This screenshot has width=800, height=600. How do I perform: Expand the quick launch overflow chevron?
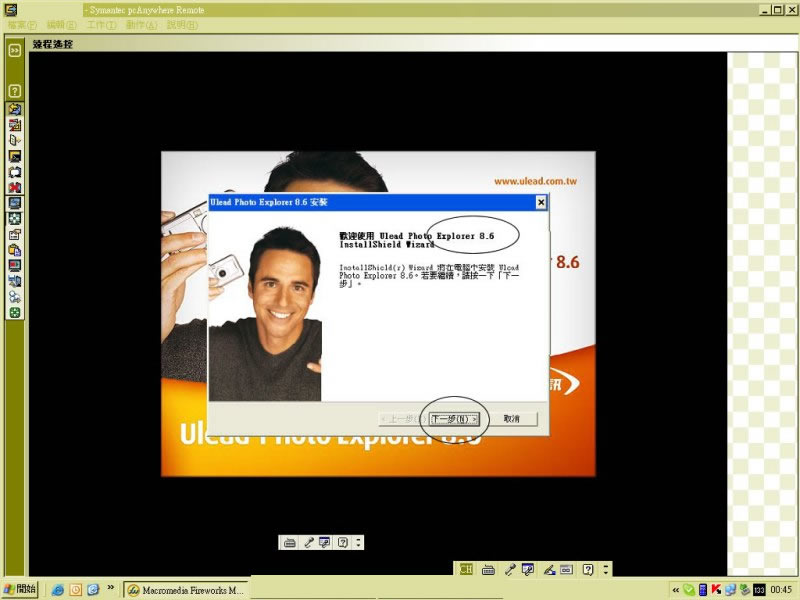(x=110, y=588)
